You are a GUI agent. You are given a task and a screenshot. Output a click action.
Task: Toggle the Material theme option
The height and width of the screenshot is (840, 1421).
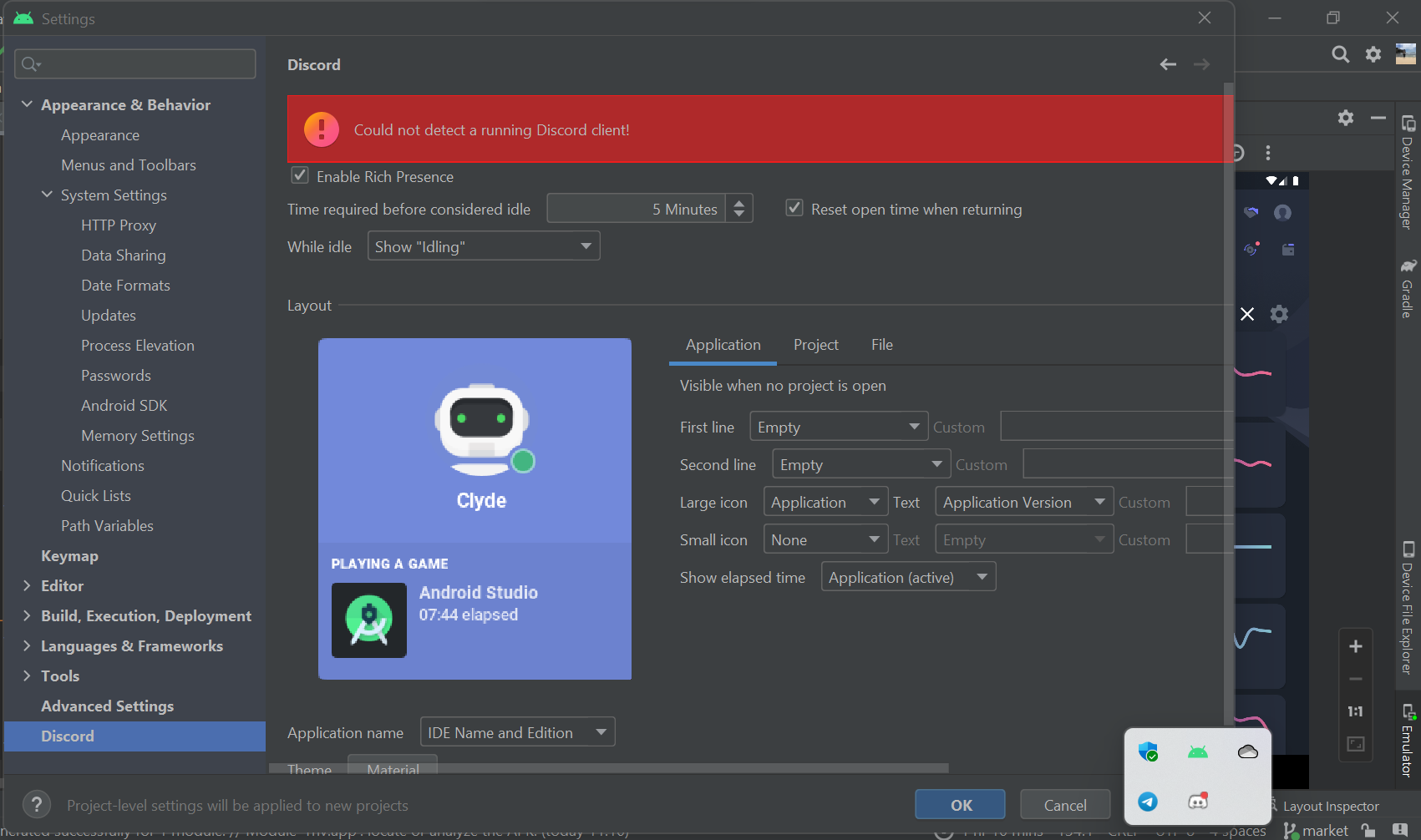392,767
